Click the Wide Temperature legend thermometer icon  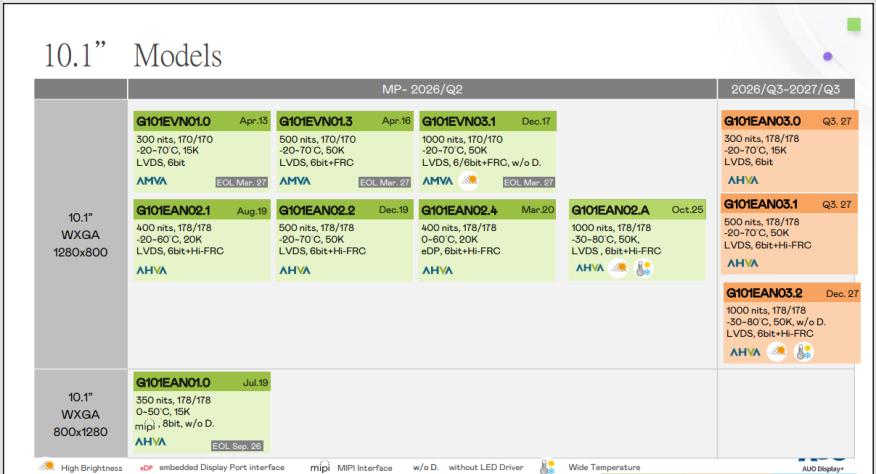(547, 467)
